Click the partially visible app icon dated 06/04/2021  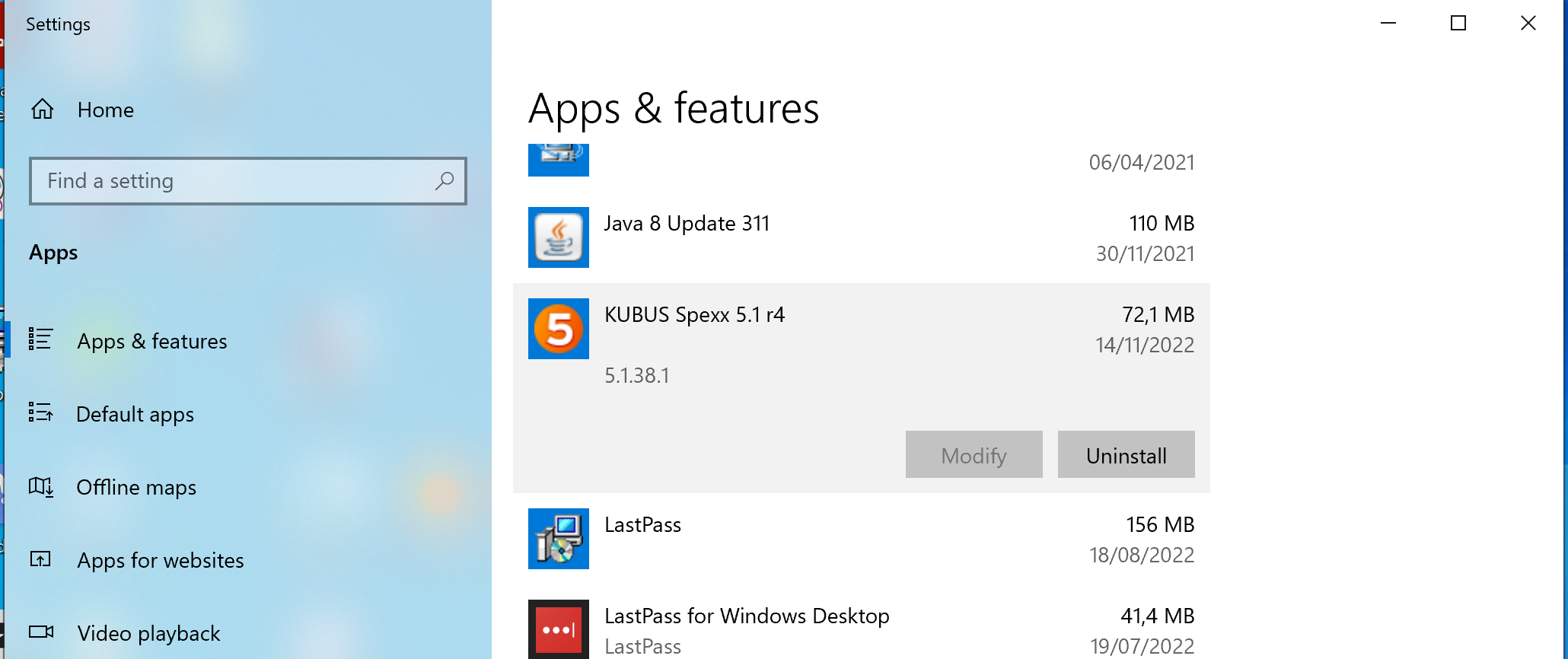559,160
